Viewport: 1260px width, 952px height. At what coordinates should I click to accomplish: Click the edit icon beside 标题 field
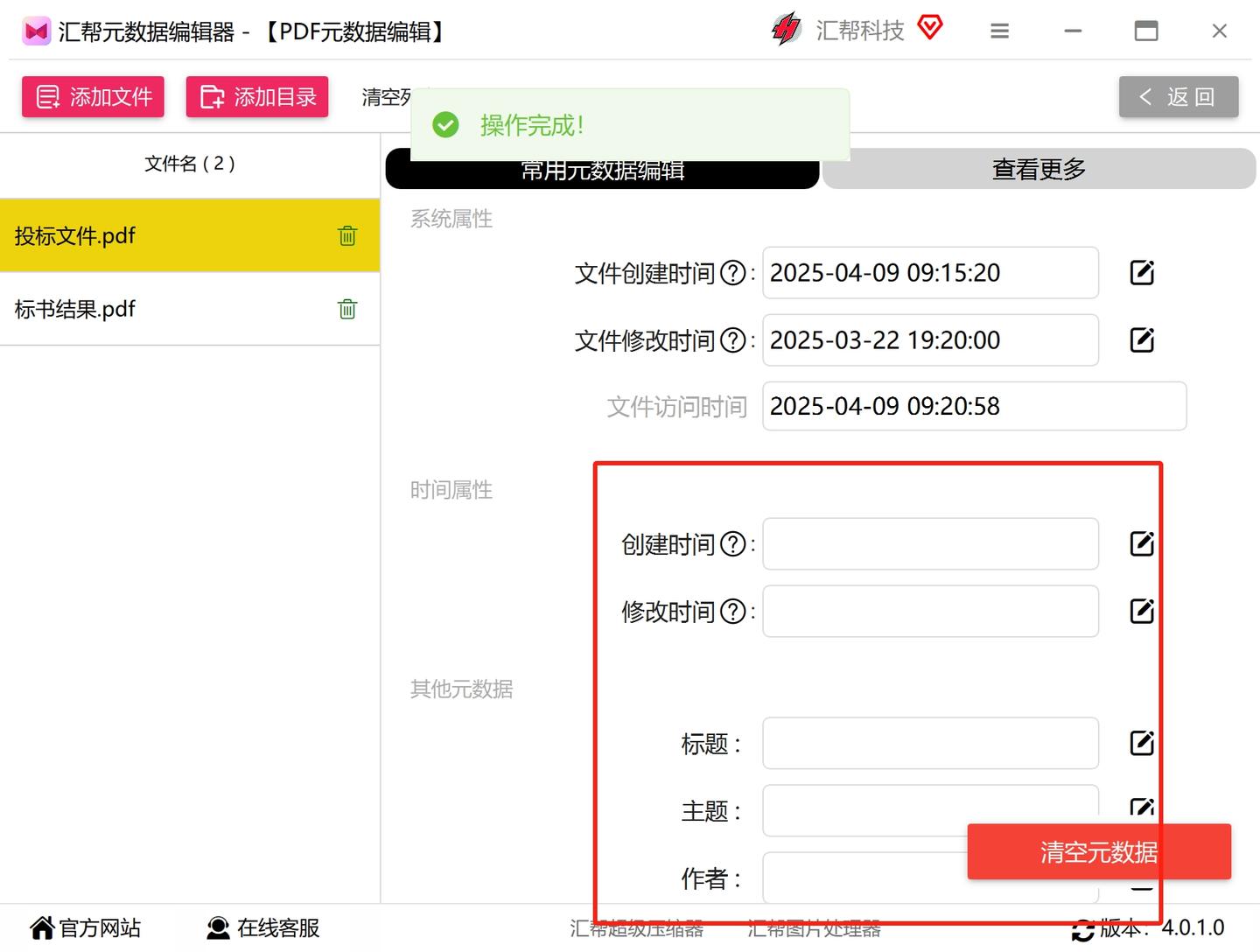click(1142, 744)
